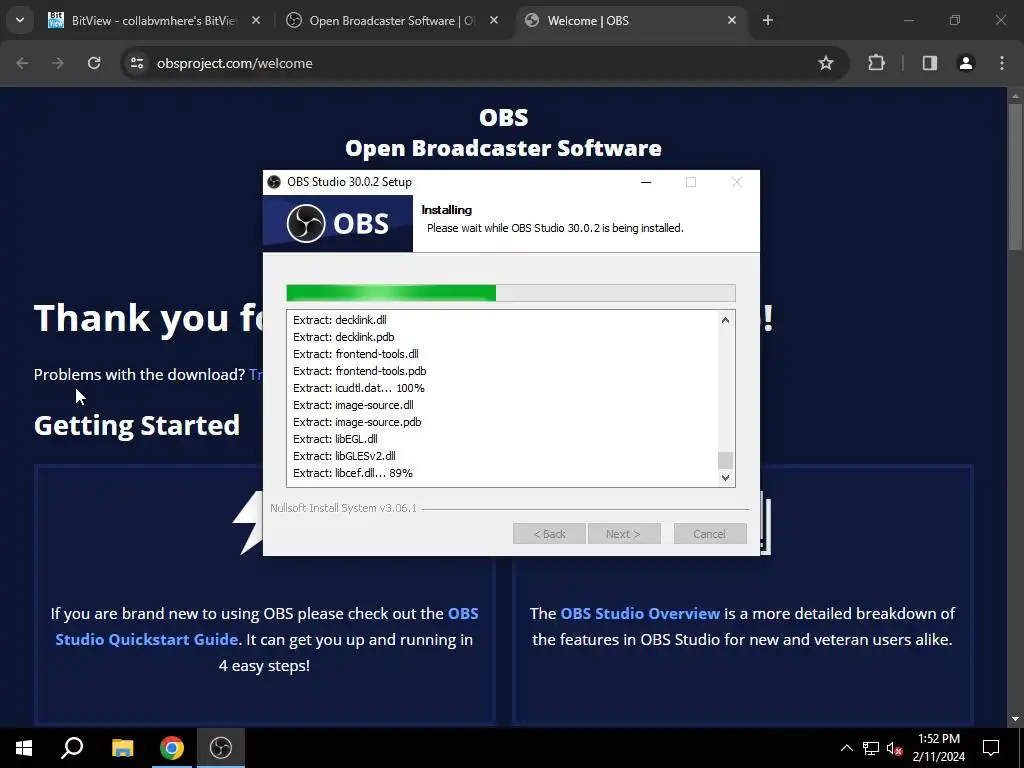1024x768 pixels.
Task: Click the OBS installer taskbar icon
Action: pyautogui.click(x=221, y=748)
